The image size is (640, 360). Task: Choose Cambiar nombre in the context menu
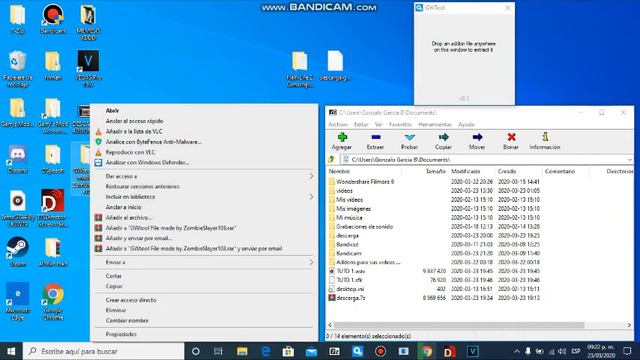coord(204,320)
